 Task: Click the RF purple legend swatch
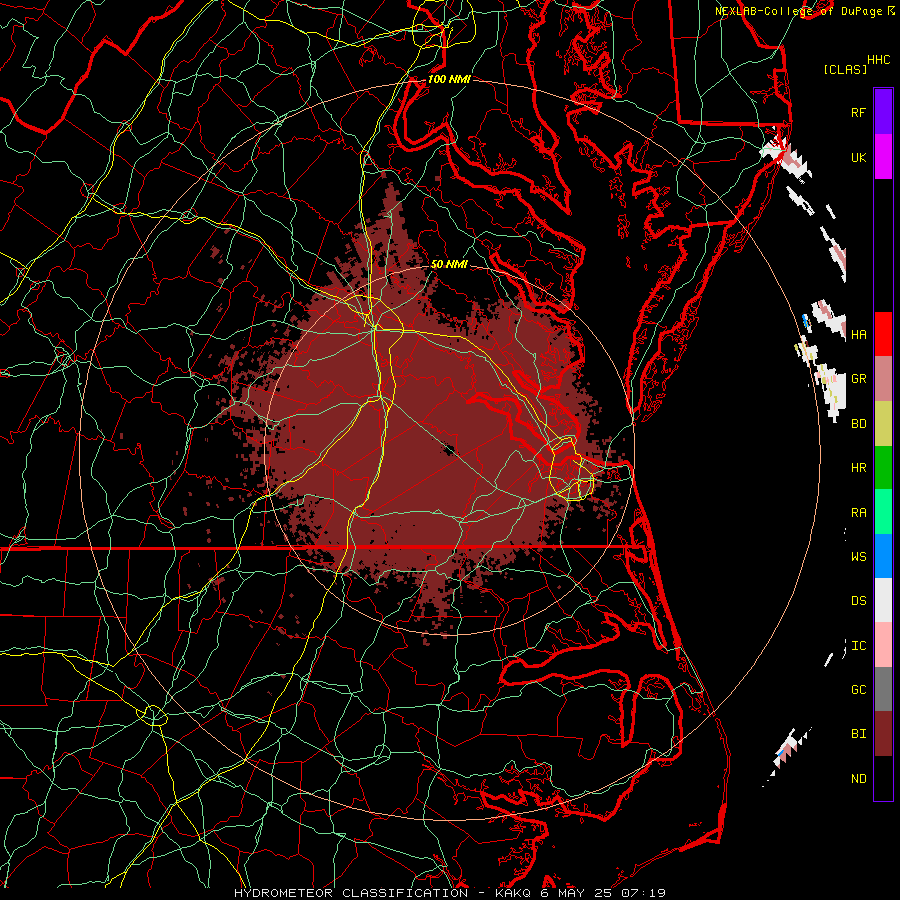click(x=883, y=112)
